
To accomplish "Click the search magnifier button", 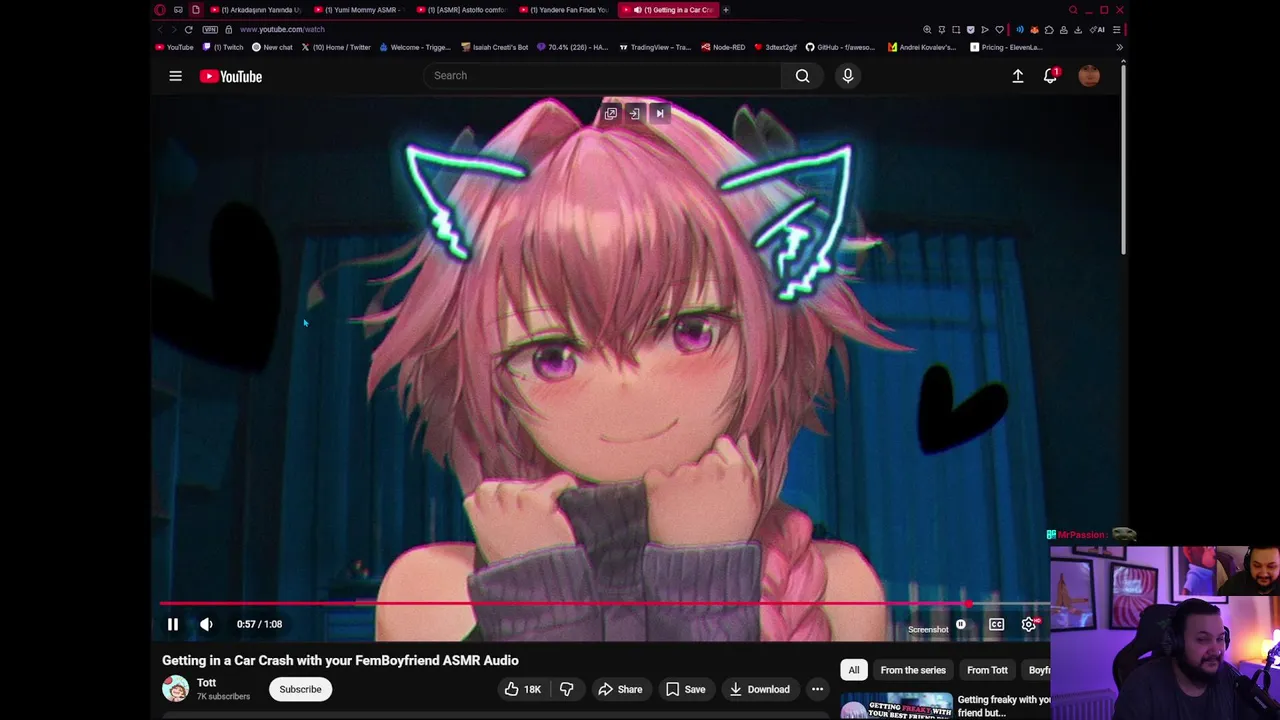I will click(x=802, y=76).
